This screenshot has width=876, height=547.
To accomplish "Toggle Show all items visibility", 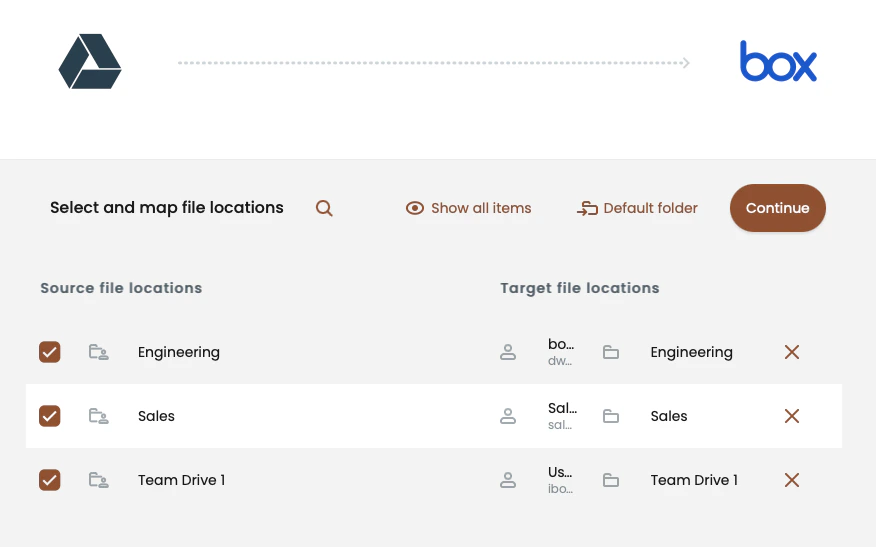I will point(469,208).
